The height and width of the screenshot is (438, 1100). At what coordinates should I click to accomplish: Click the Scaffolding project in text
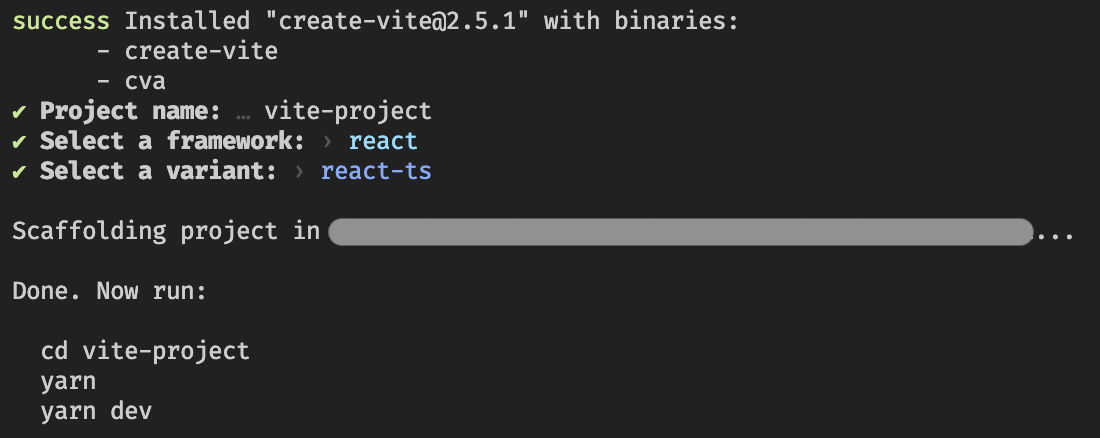tap(166, 232)
